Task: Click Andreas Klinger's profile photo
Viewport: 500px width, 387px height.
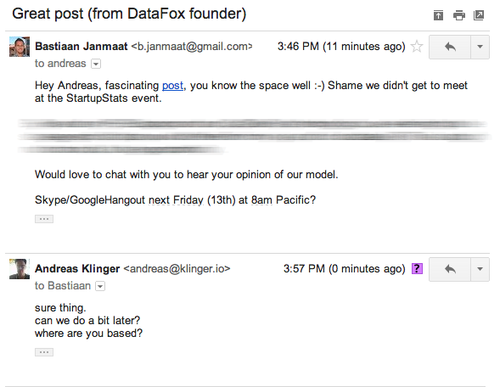Action: click(x=19, y=269)
